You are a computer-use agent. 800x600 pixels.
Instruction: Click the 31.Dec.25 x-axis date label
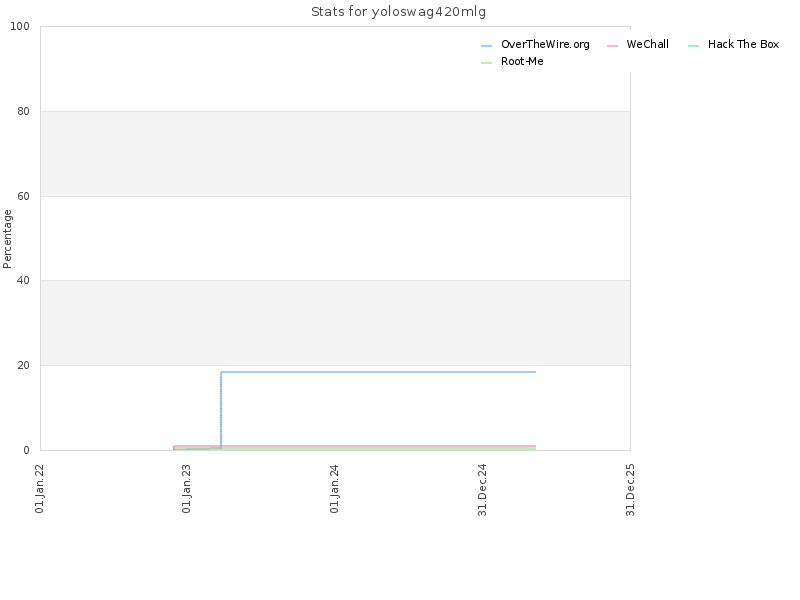pyautogui.click(x=630, y=490)
